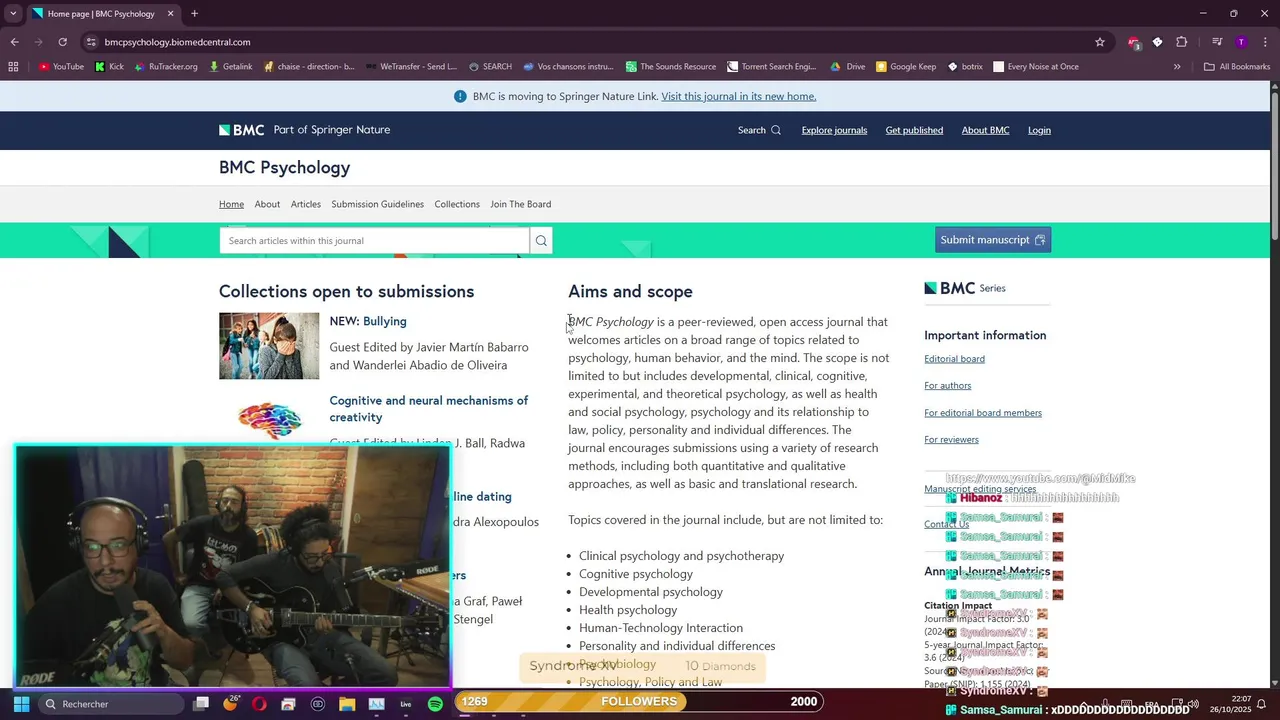Open the YouTube bookmark
The image size is (1280, 720).
61,67
